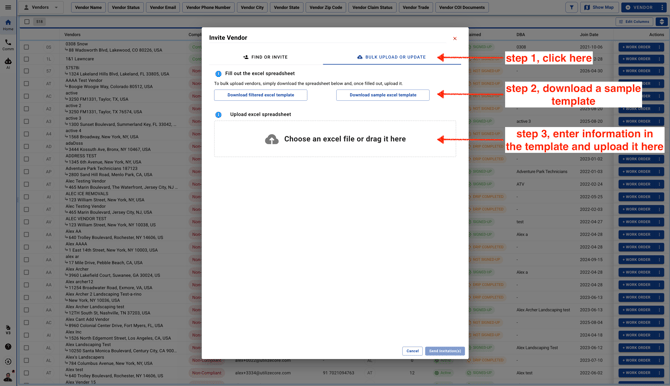Check the box for AAAA Test Vendor row

click(26, 84)
